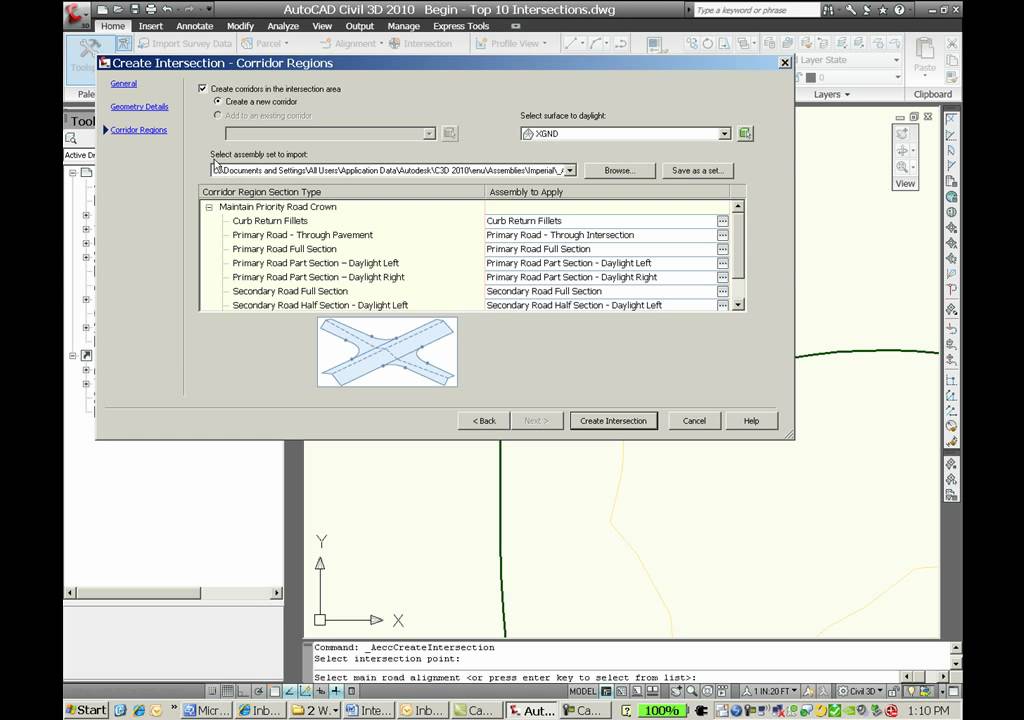Viewport: 1024px width, 720px height.
Task: Toggle Ortho Mode in the status bar
Action: tap(243, 691)
